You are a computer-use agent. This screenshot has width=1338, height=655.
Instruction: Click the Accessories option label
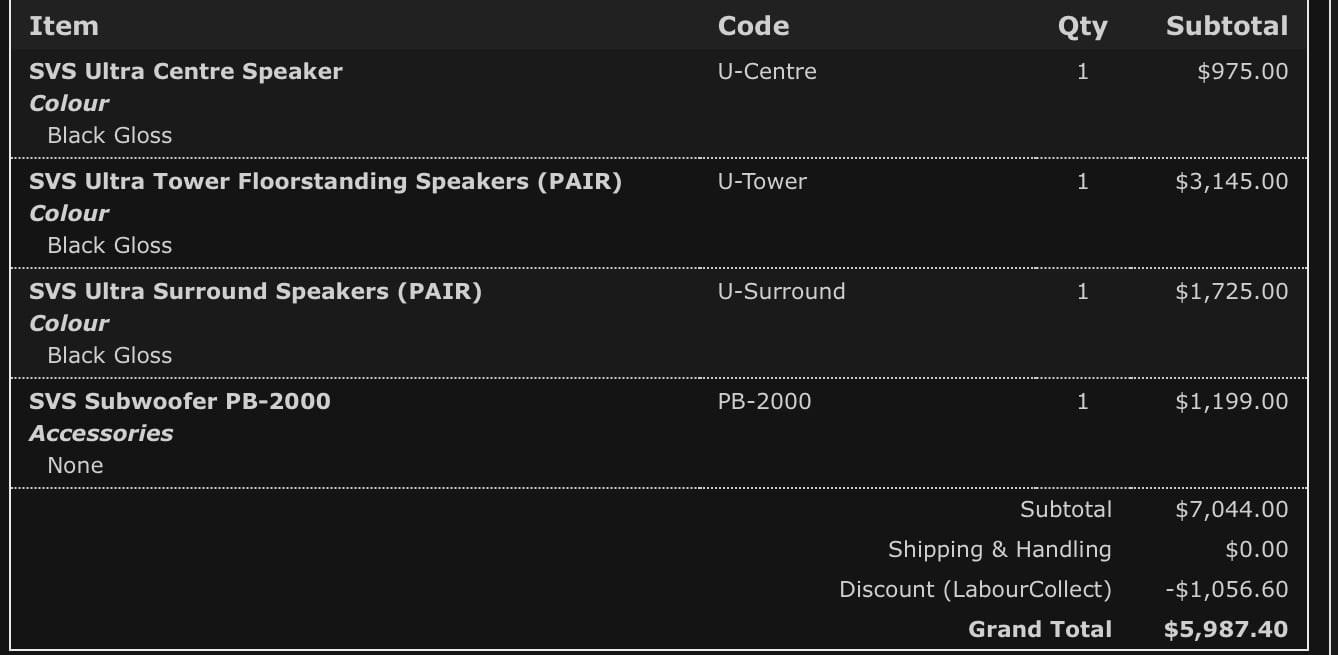[x=101, y=433]
